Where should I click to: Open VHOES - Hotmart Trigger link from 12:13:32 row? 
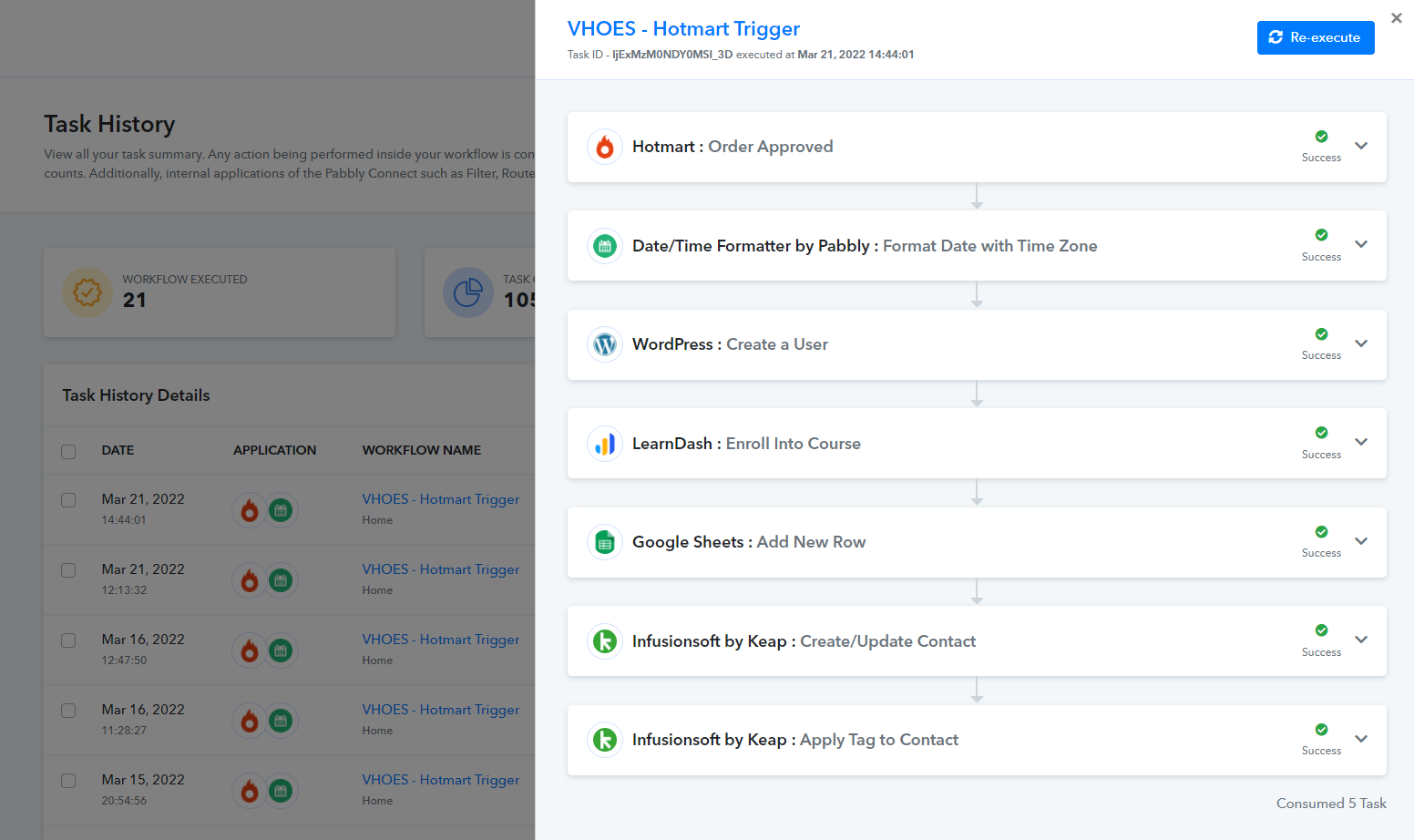pos(441,569)
